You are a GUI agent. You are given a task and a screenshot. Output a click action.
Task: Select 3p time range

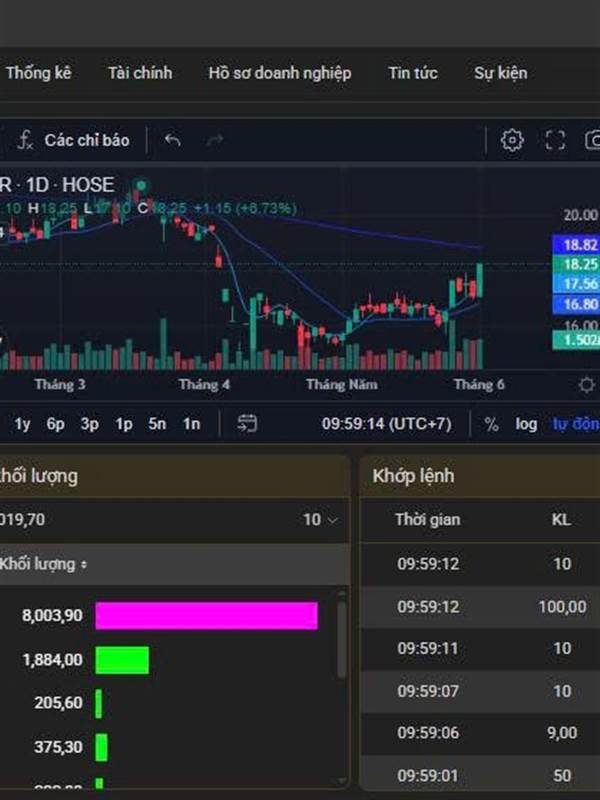coord(90,424)
